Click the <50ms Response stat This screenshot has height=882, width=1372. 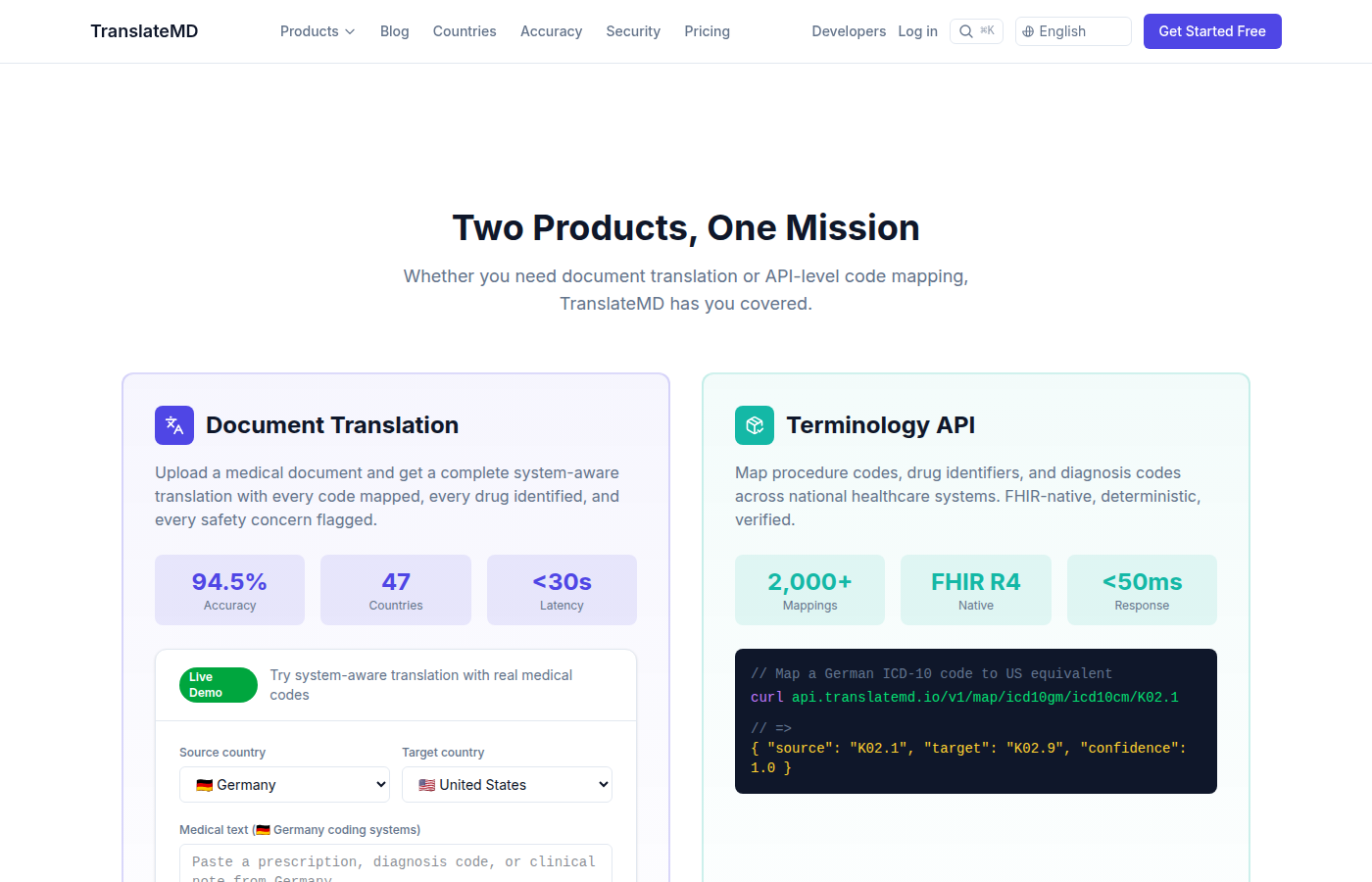tap(1142, 590)
